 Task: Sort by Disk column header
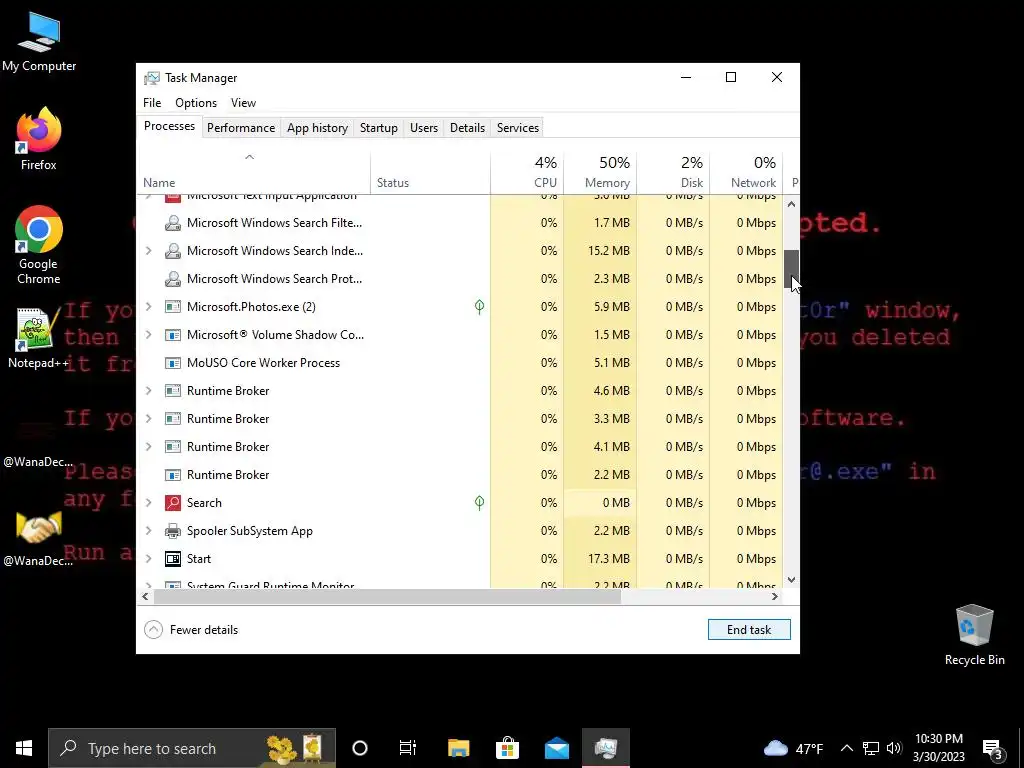point(673,174)
